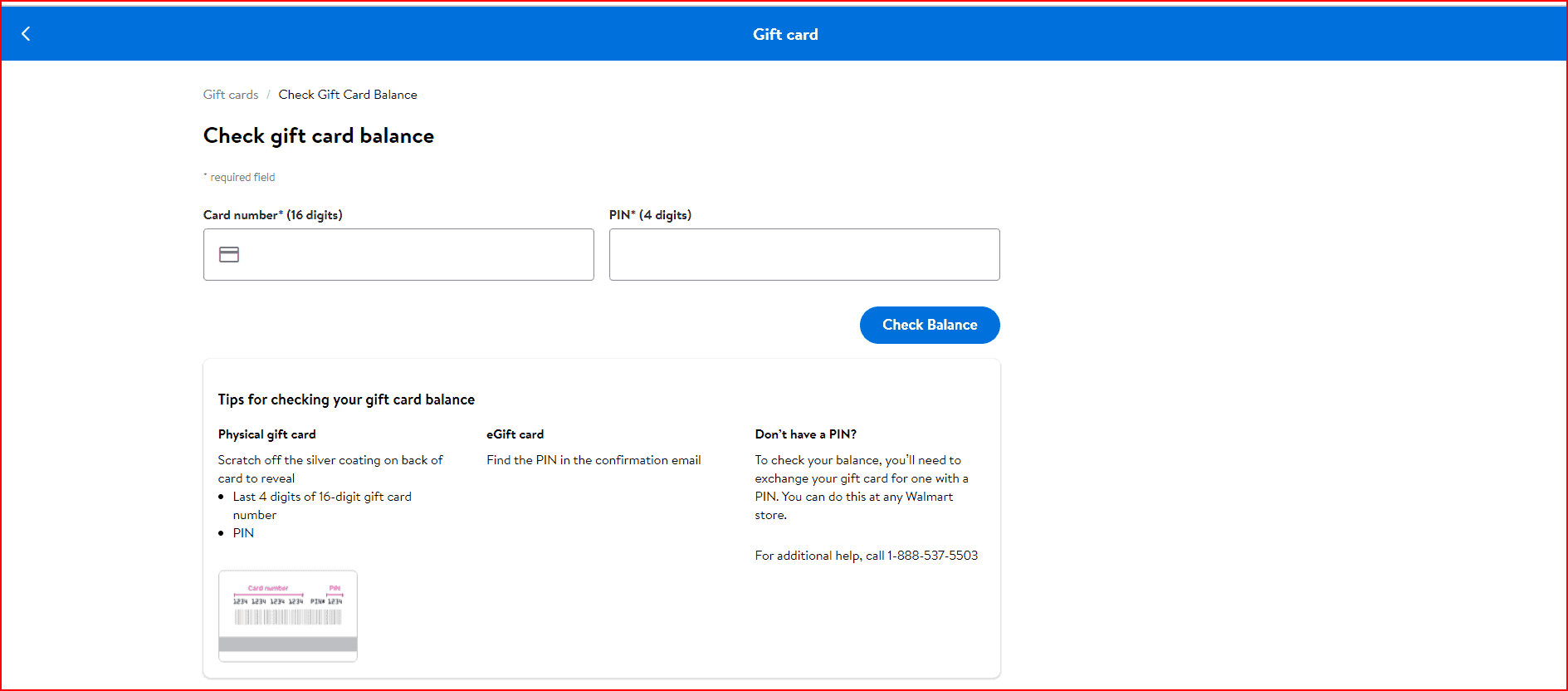This screenshot has height=691, width=1568.
Task: Click the Card number (16 digits) label
Action: [x=272, y=215]
